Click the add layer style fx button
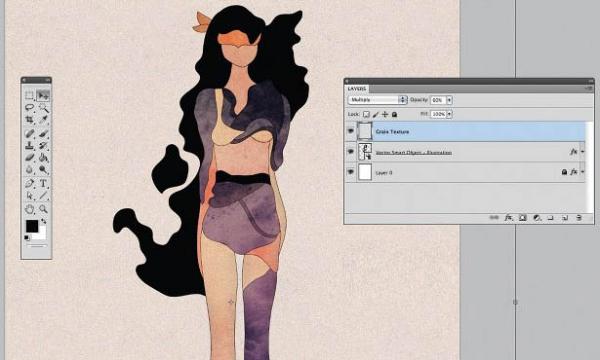 coord(508,218)
